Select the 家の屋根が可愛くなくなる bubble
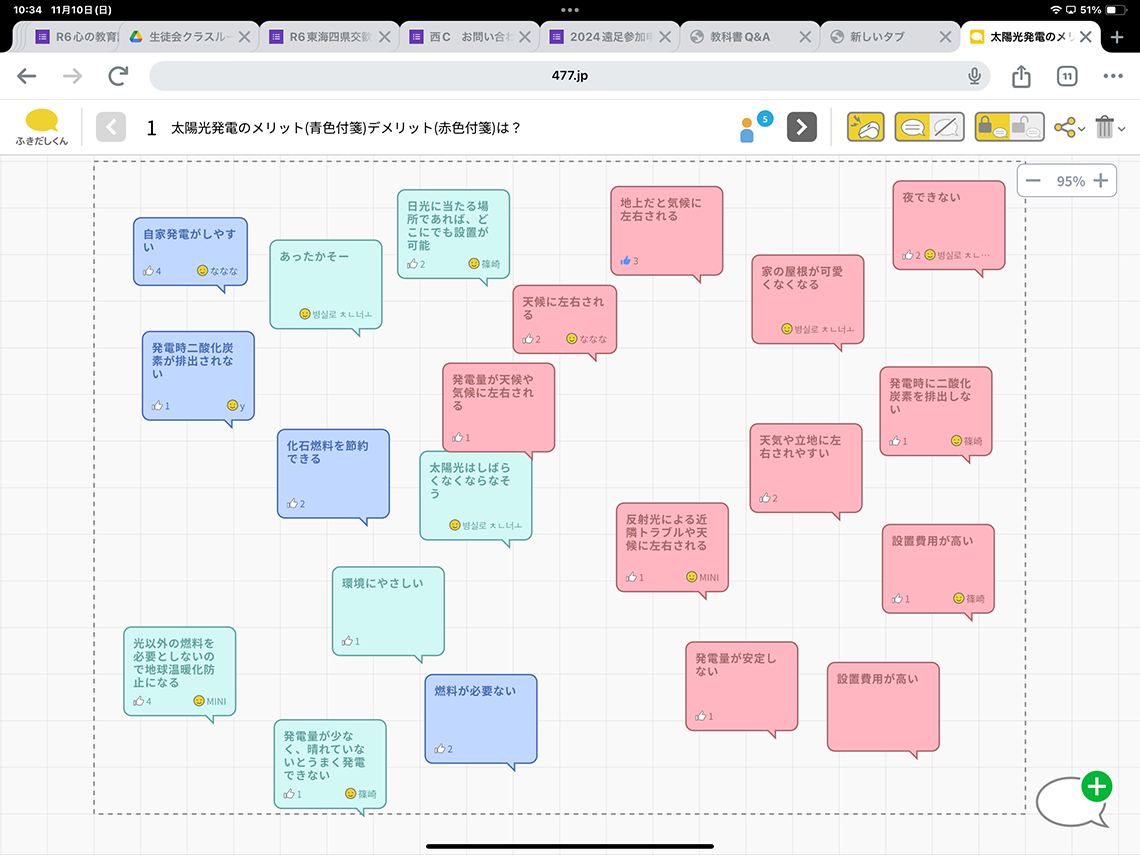Image resolution: width=1140 pixels, height=855 pixels. point(808,300)
